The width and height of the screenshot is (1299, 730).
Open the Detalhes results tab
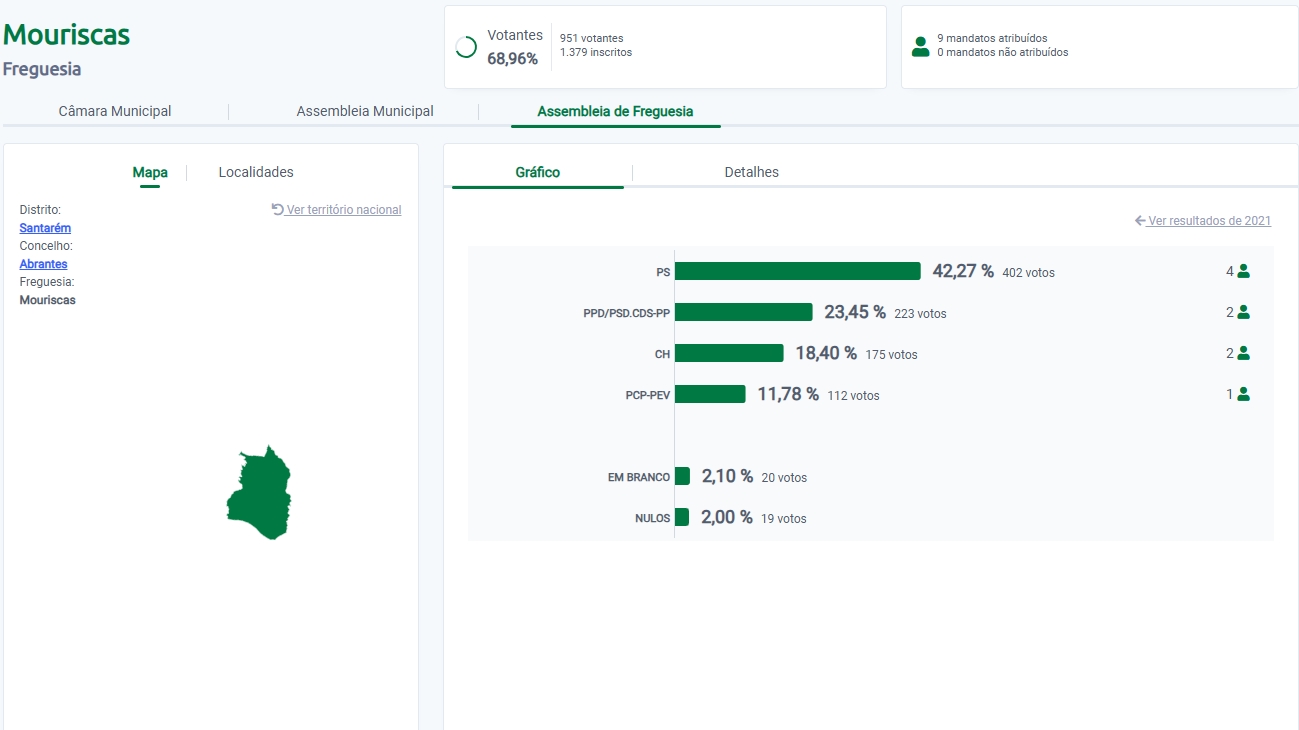[x=751, y=172]
